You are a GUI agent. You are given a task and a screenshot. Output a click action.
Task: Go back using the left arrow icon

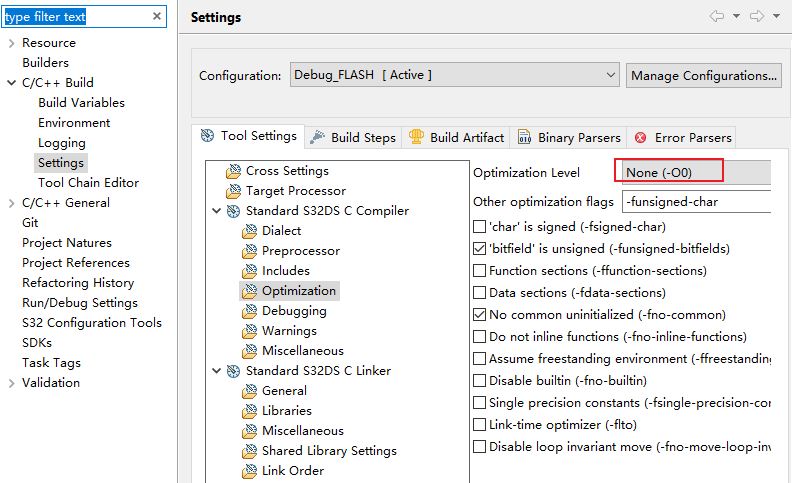(716, 16)
